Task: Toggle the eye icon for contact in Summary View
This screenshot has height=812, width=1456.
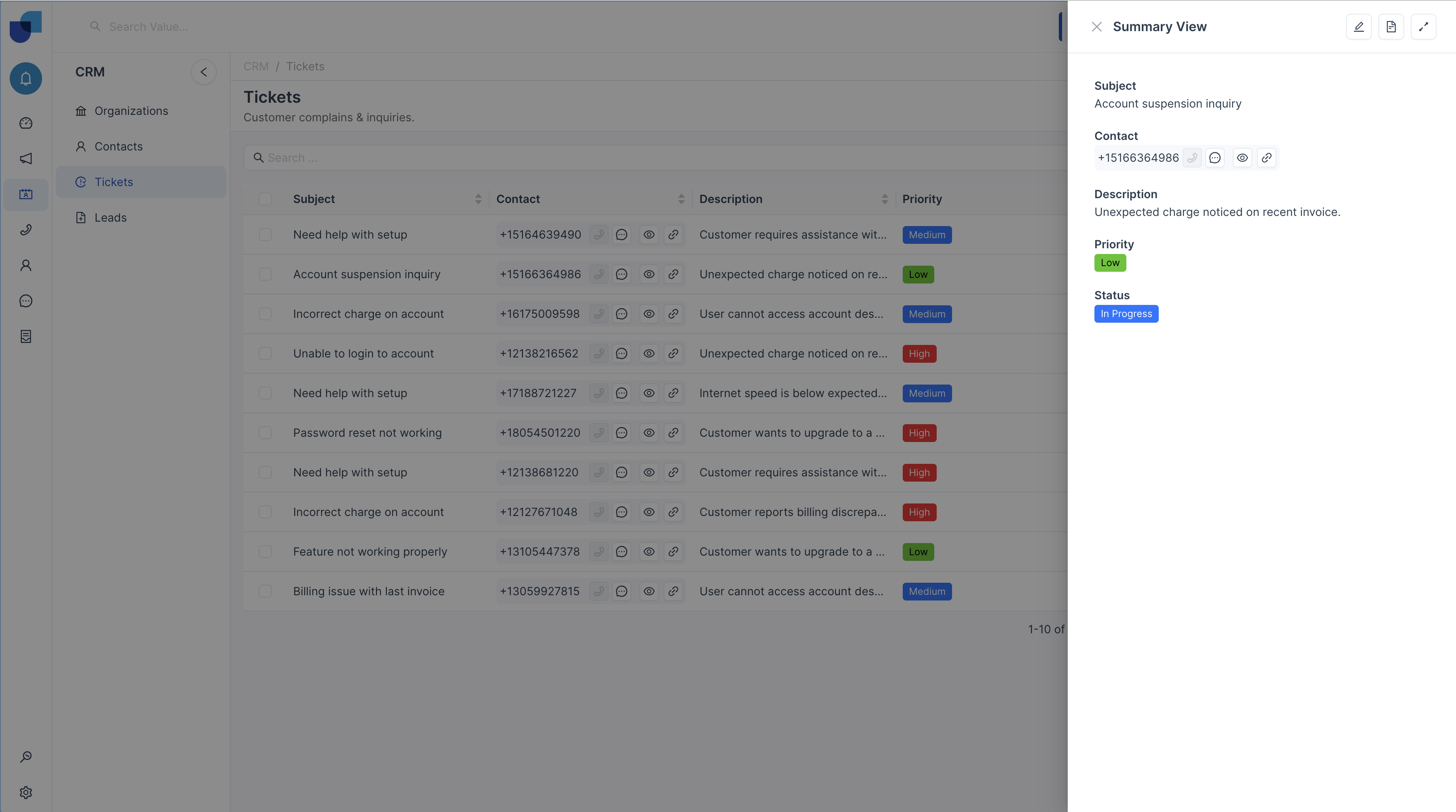Action: click(x=1242, y=158)
